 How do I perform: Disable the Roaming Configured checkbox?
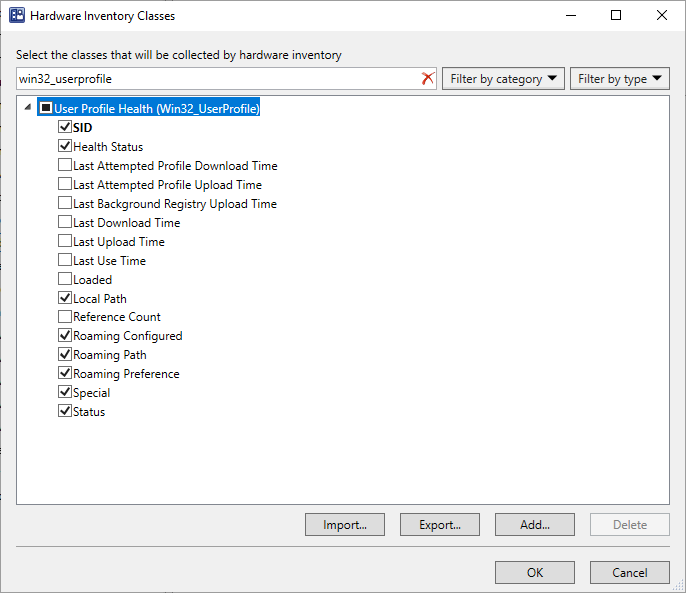[x=65, y=335]
